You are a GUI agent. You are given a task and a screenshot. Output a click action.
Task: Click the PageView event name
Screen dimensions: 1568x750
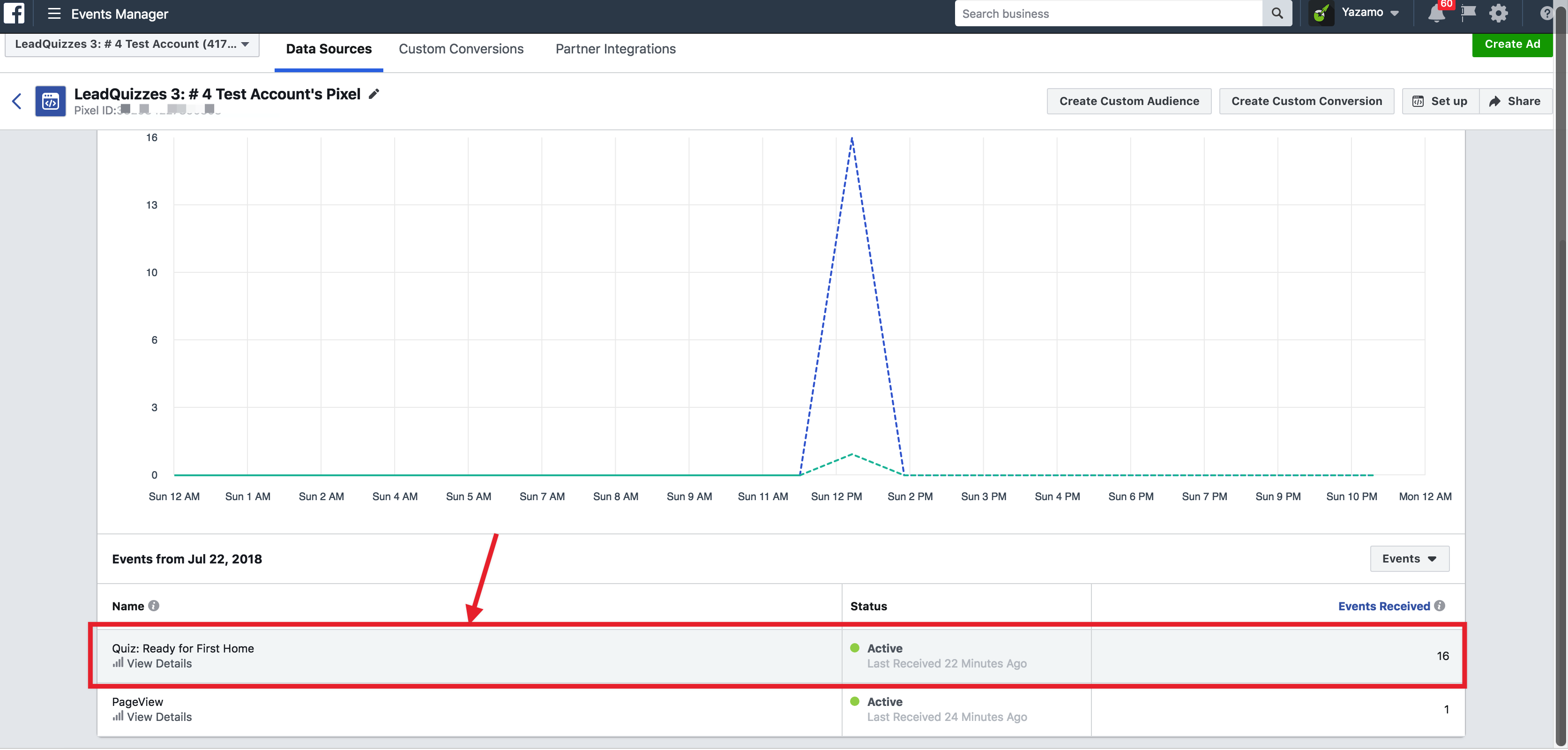pyautogui.click(x=138, y=702)
